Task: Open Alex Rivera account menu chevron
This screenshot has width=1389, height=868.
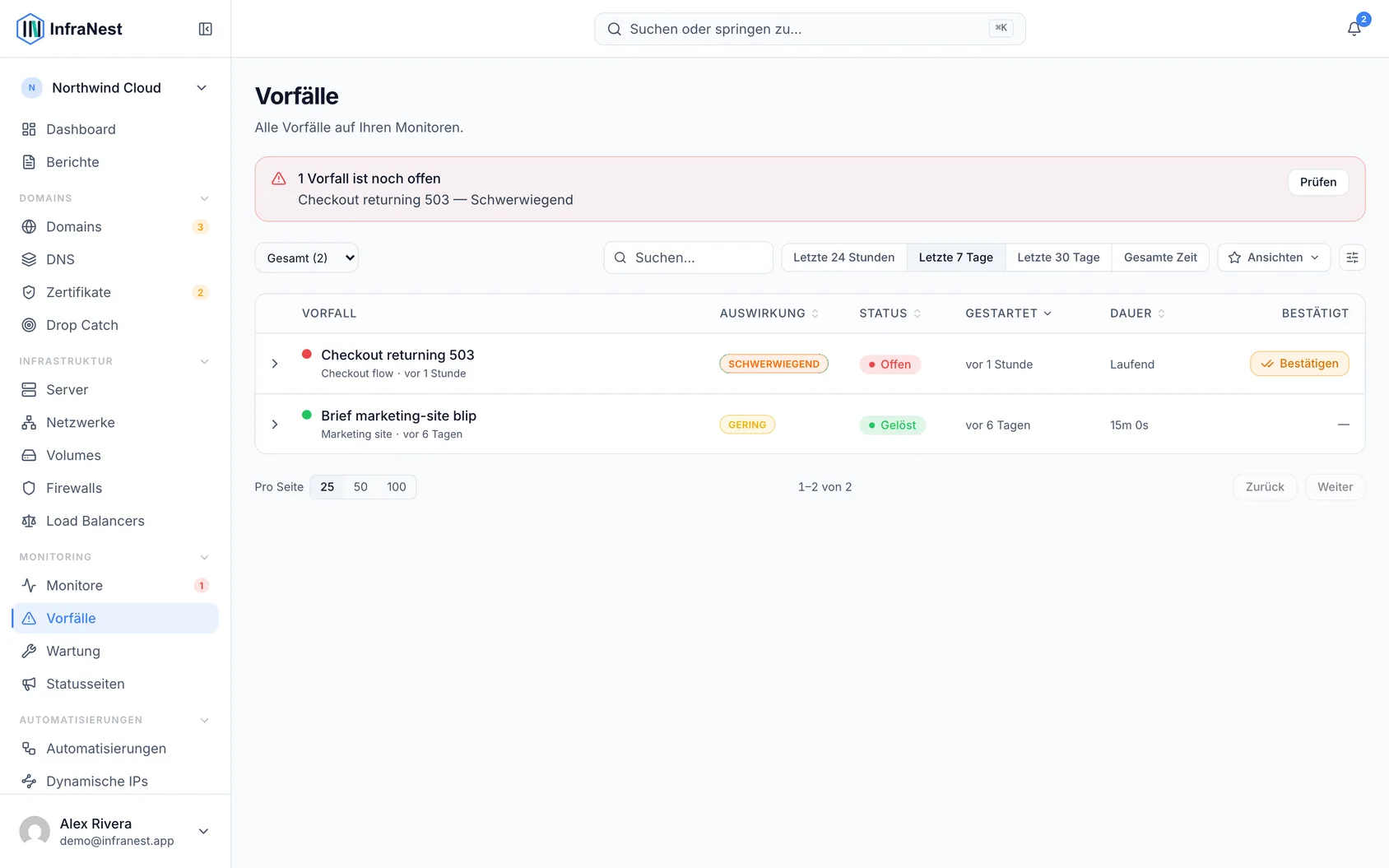Action: click(203, 831)
